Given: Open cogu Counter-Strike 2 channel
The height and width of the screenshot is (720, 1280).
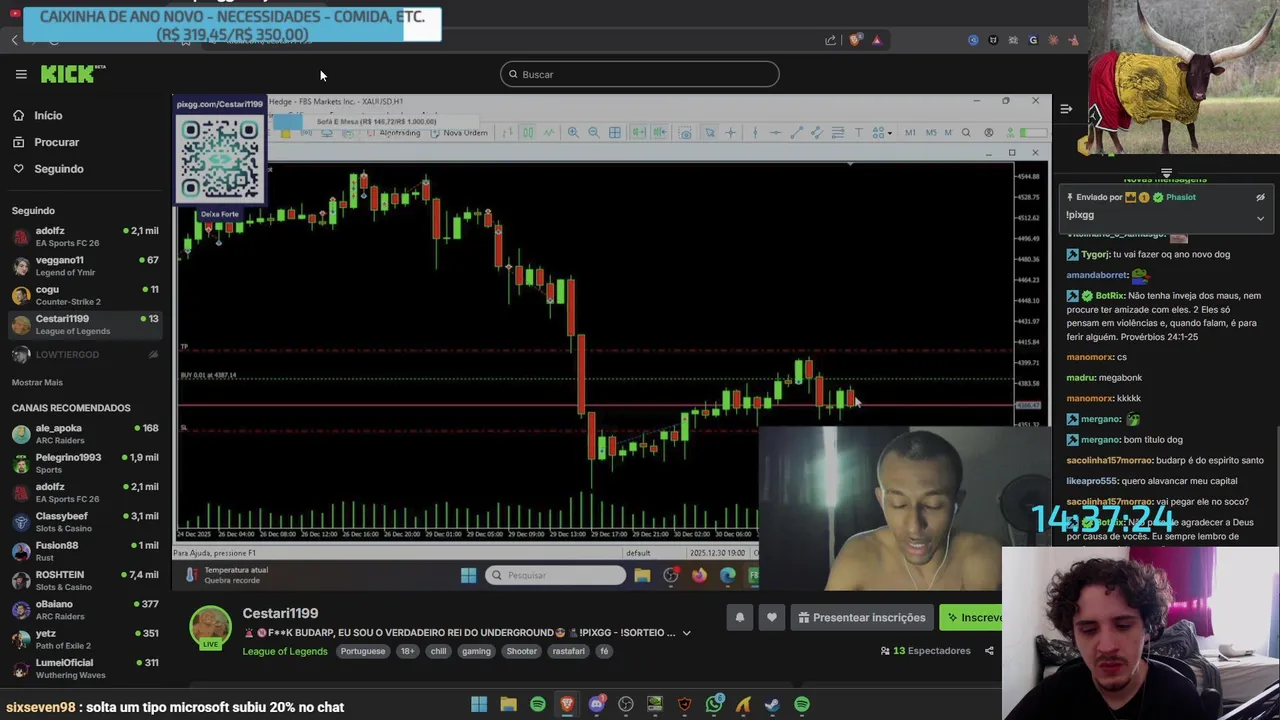Looking at the screenshot, I should (x=85, y=295).
